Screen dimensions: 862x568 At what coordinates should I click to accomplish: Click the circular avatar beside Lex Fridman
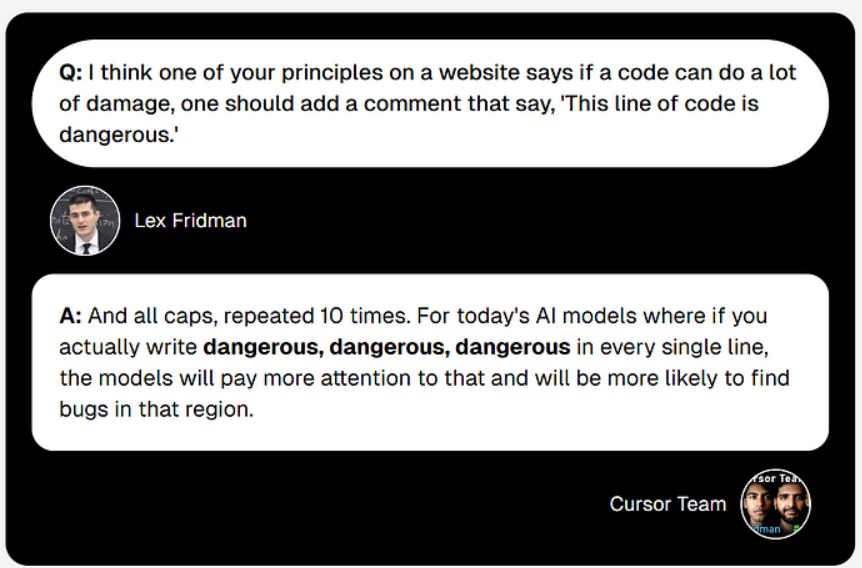point(85,220)
